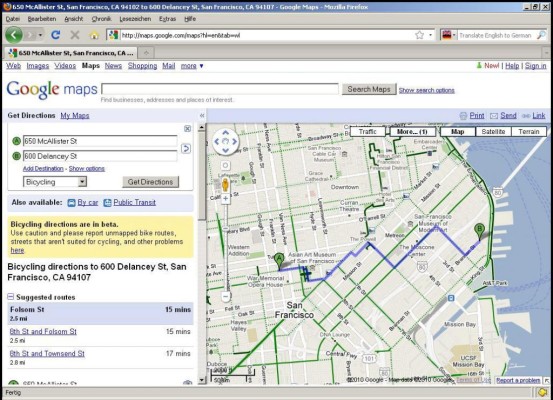Click the destination field 600 Delancey St

pyautogui.click(x=100, y=156)
